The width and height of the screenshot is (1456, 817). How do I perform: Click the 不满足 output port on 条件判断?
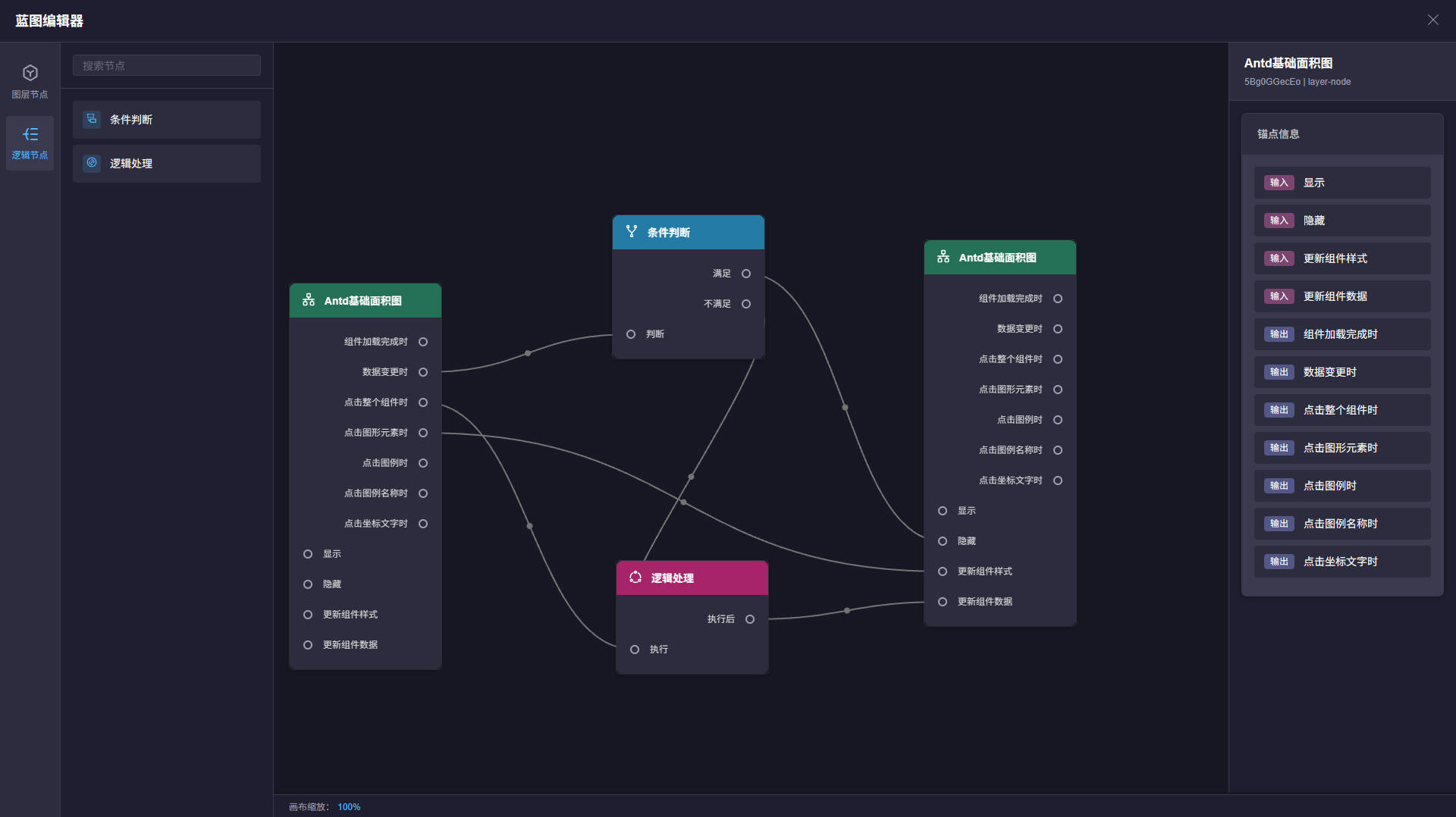click(x=746, y=304)
